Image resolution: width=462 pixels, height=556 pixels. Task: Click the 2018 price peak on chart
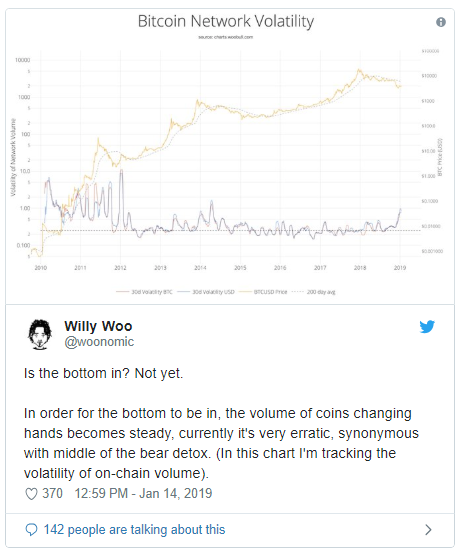click(359, 70)
